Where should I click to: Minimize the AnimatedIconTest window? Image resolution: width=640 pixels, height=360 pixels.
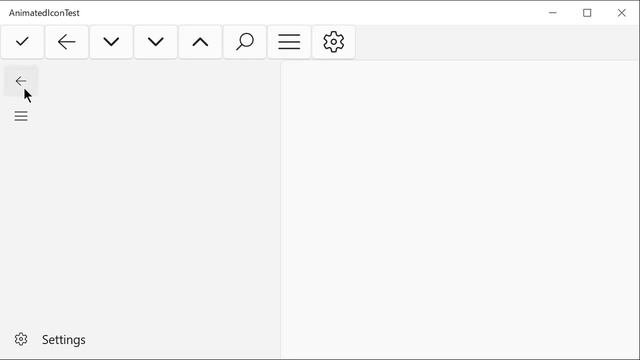coord(553,13)
